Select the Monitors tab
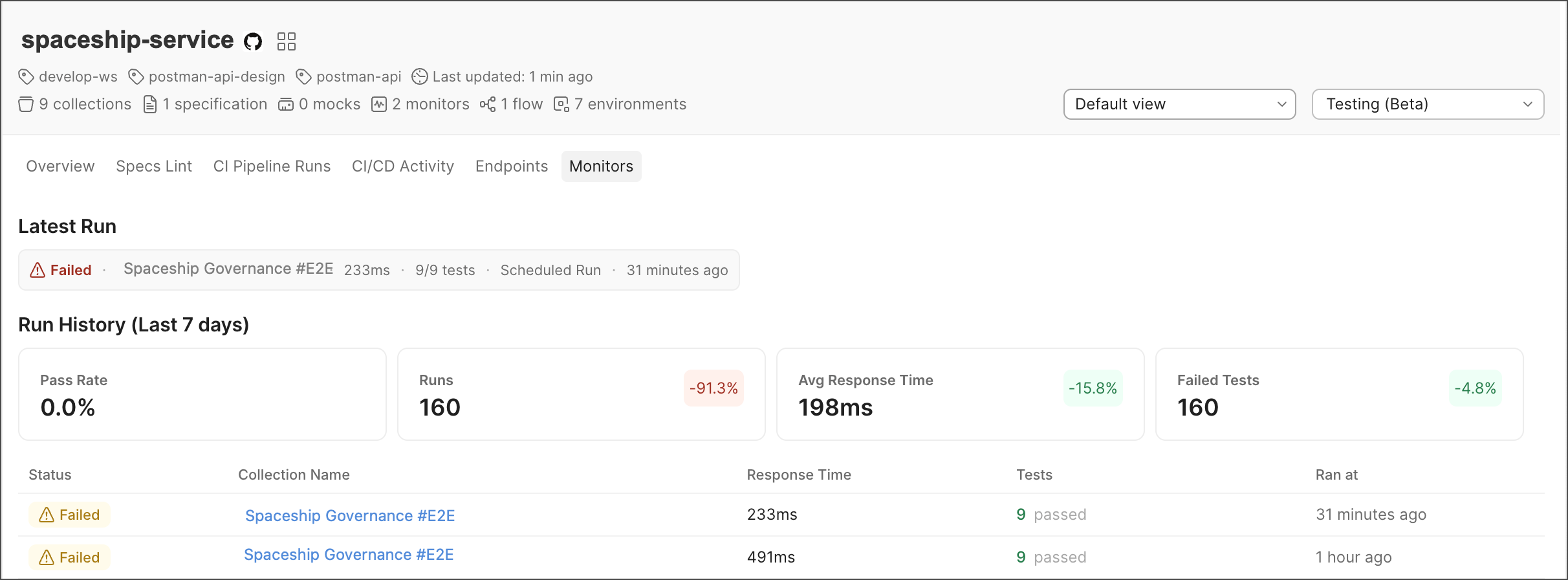1568x580 pixels. (602, 166)
